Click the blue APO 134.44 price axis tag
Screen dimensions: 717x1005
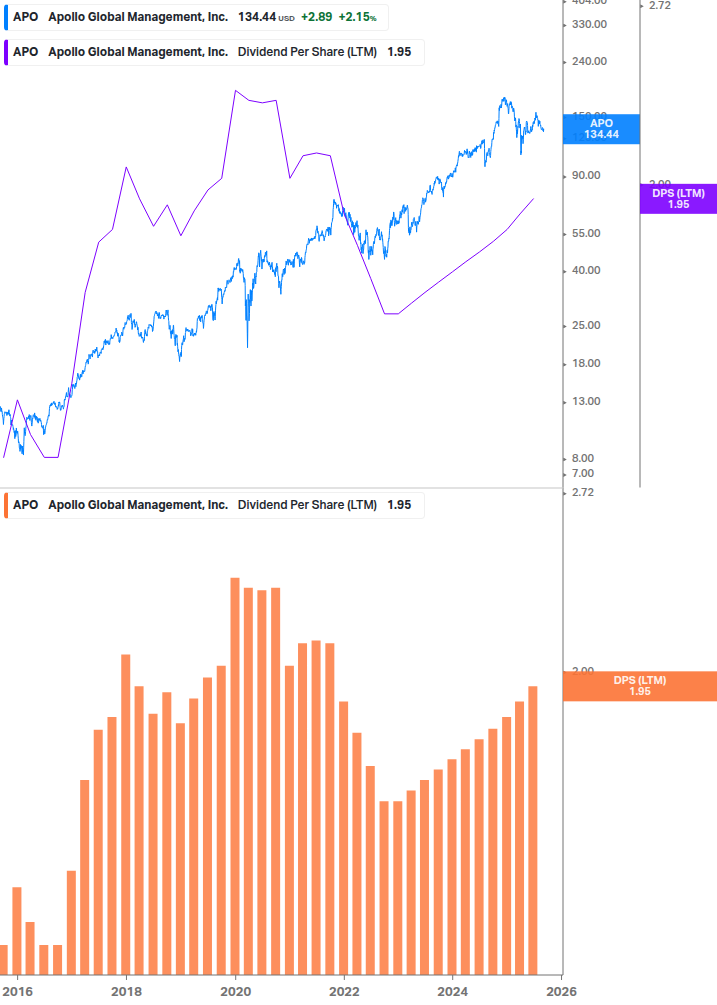[x=601, y=129]
